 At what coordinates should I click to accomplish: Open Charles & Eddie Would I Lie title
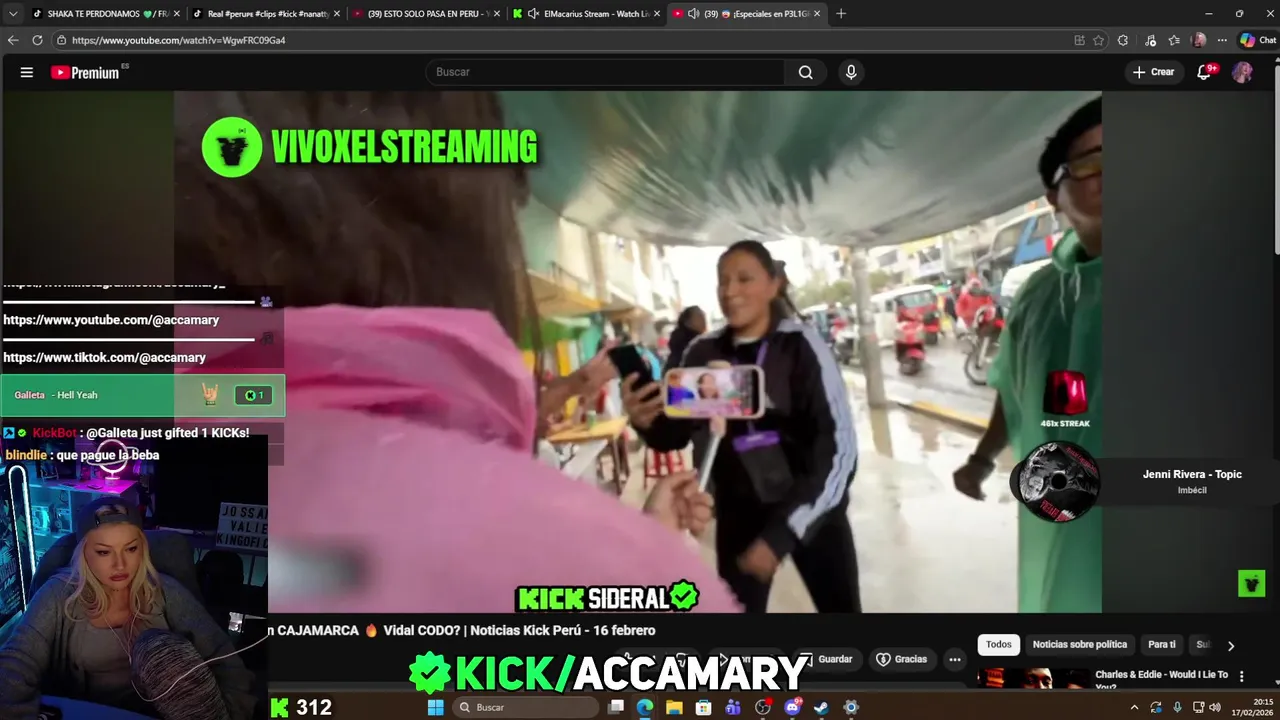point(1161,680)
